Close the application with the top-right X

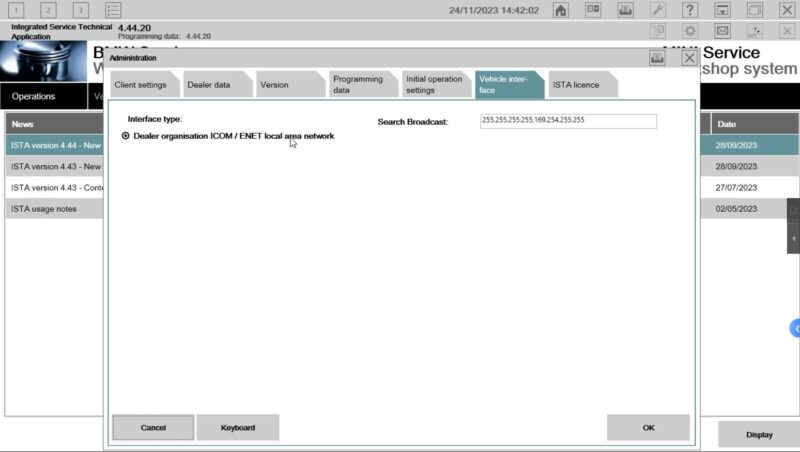pos(787,10)
